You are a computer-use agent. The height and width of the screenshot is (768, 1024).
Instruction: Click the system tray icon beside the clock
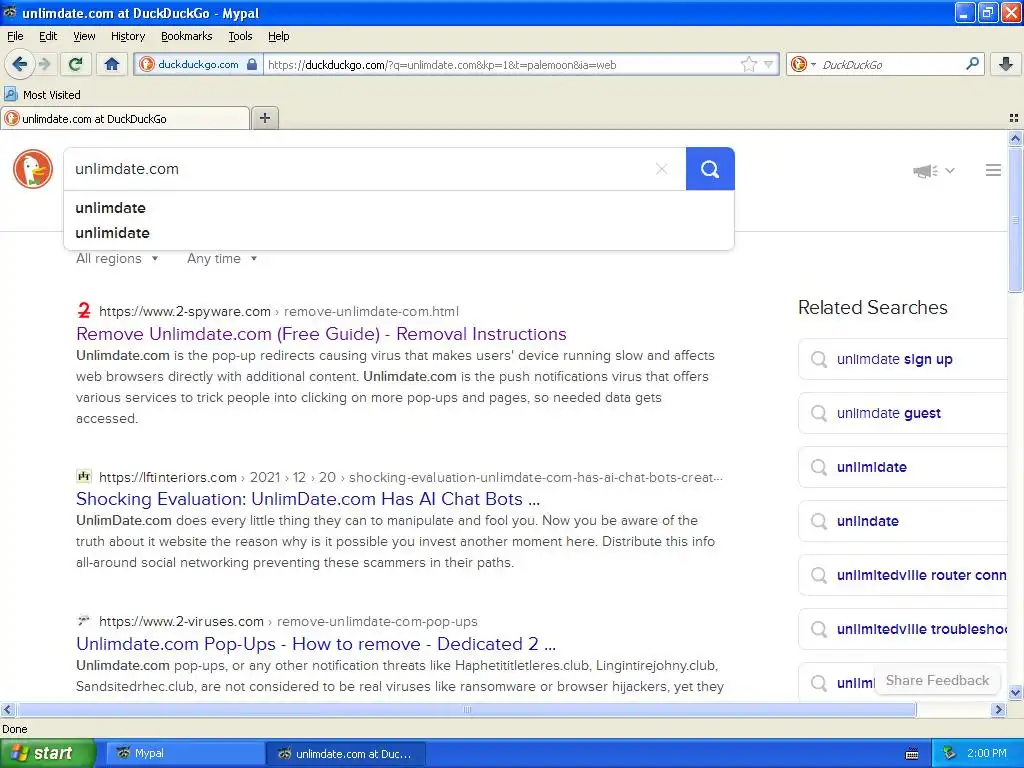tap(949, 754)
